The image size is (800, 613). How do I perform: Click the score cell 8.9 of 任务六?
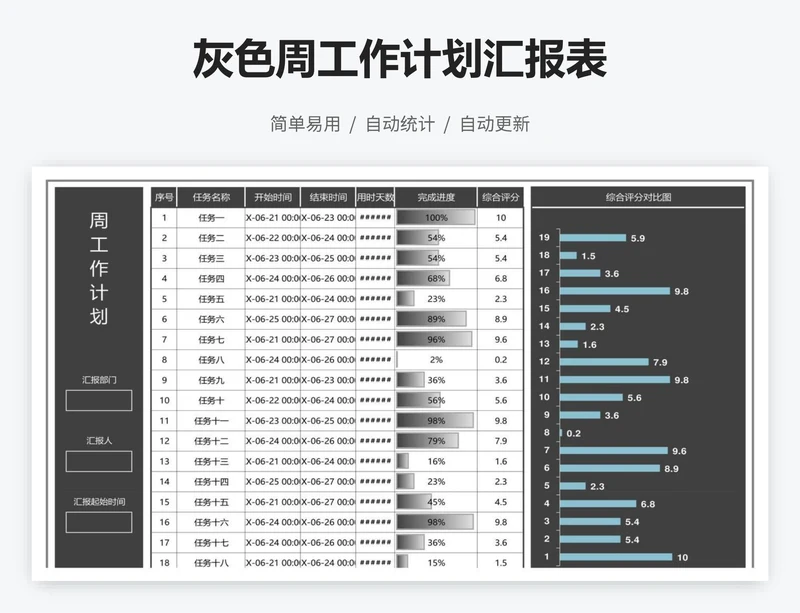[501, 319]
